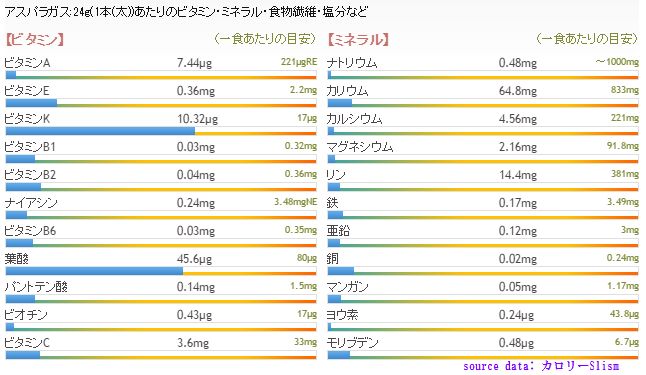Click the カリウム progress bar
Viewport: 646px width, 375px height.
coord(482,103)
